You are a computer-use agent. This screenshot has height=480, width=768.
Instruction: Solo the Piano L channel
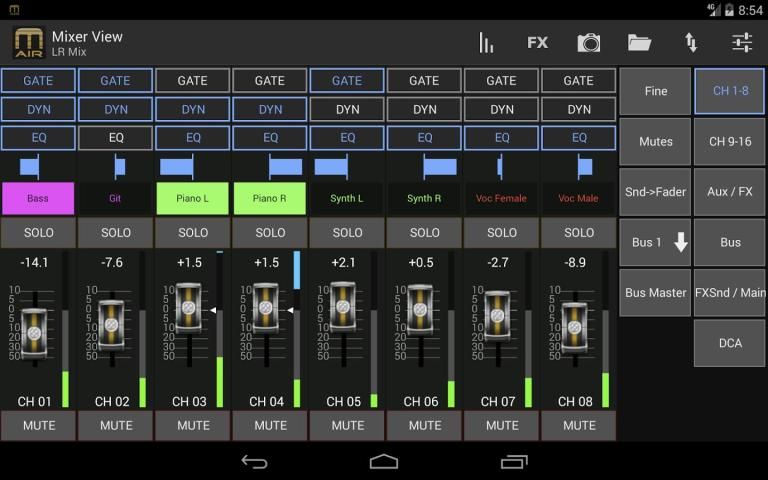pyautogui.click(x=193, y=232)
